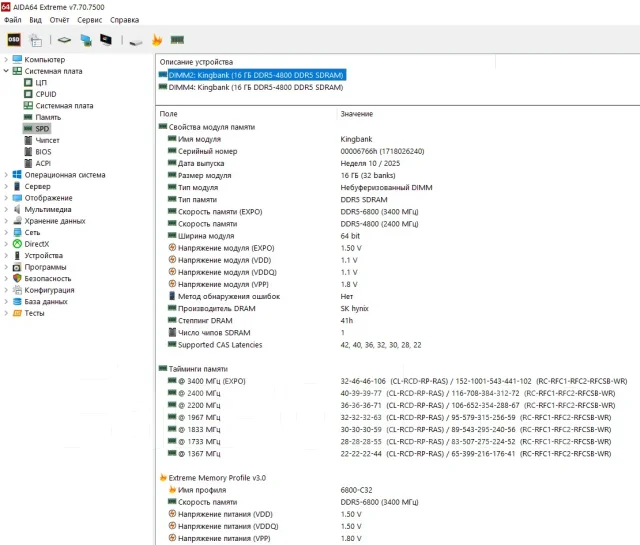
Task: Click the network audit toolbar icon
Action: point(86,40)
